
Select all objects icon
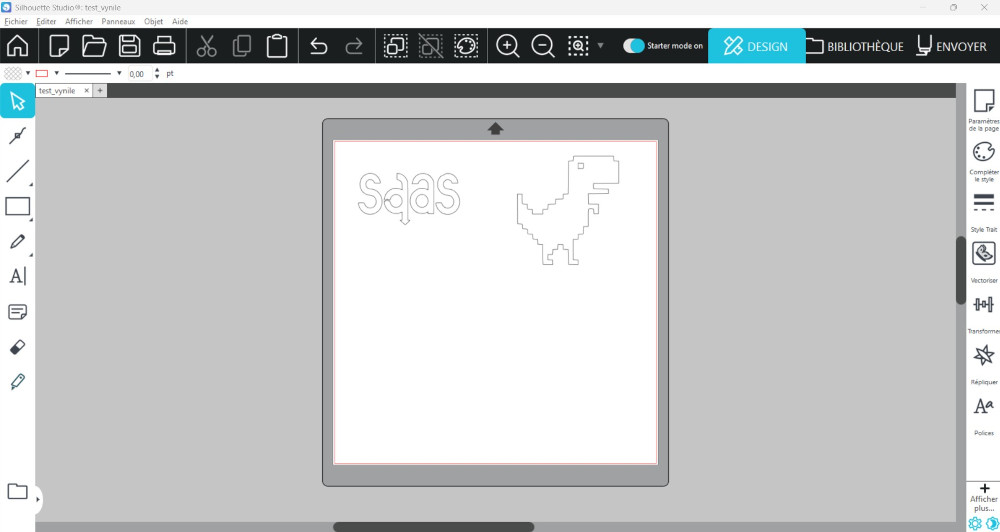point(395,46)
